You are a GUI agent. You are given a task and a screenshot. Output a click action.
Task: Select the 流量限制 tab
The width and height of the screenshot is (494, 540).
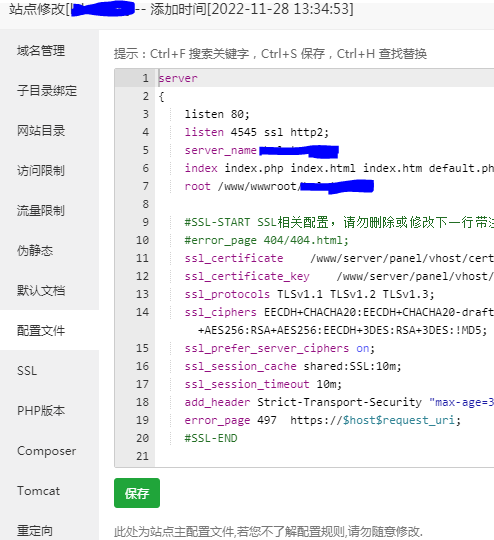[x=41, y=210]
